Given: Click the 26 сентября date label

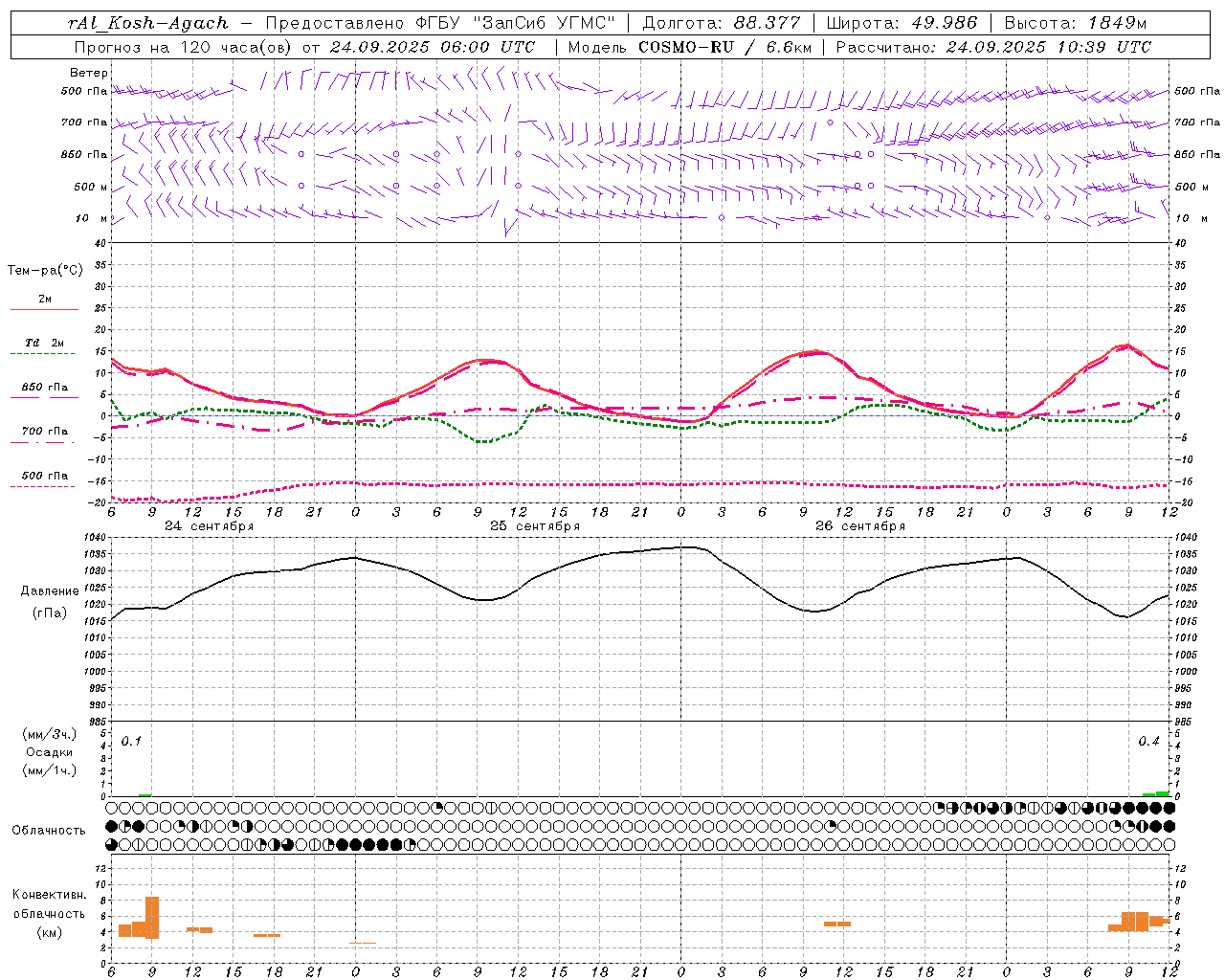Looking at the screenshot, I should point(859,526).
